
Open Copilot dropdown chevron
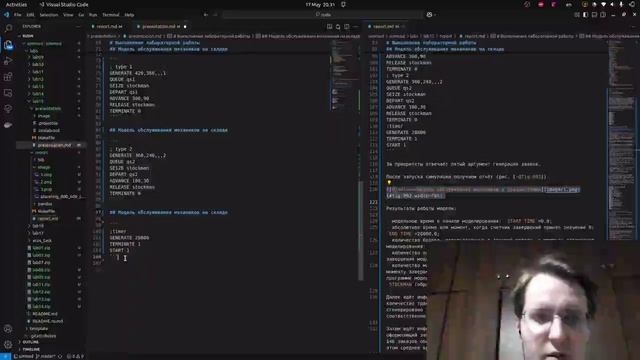(435, 15)
